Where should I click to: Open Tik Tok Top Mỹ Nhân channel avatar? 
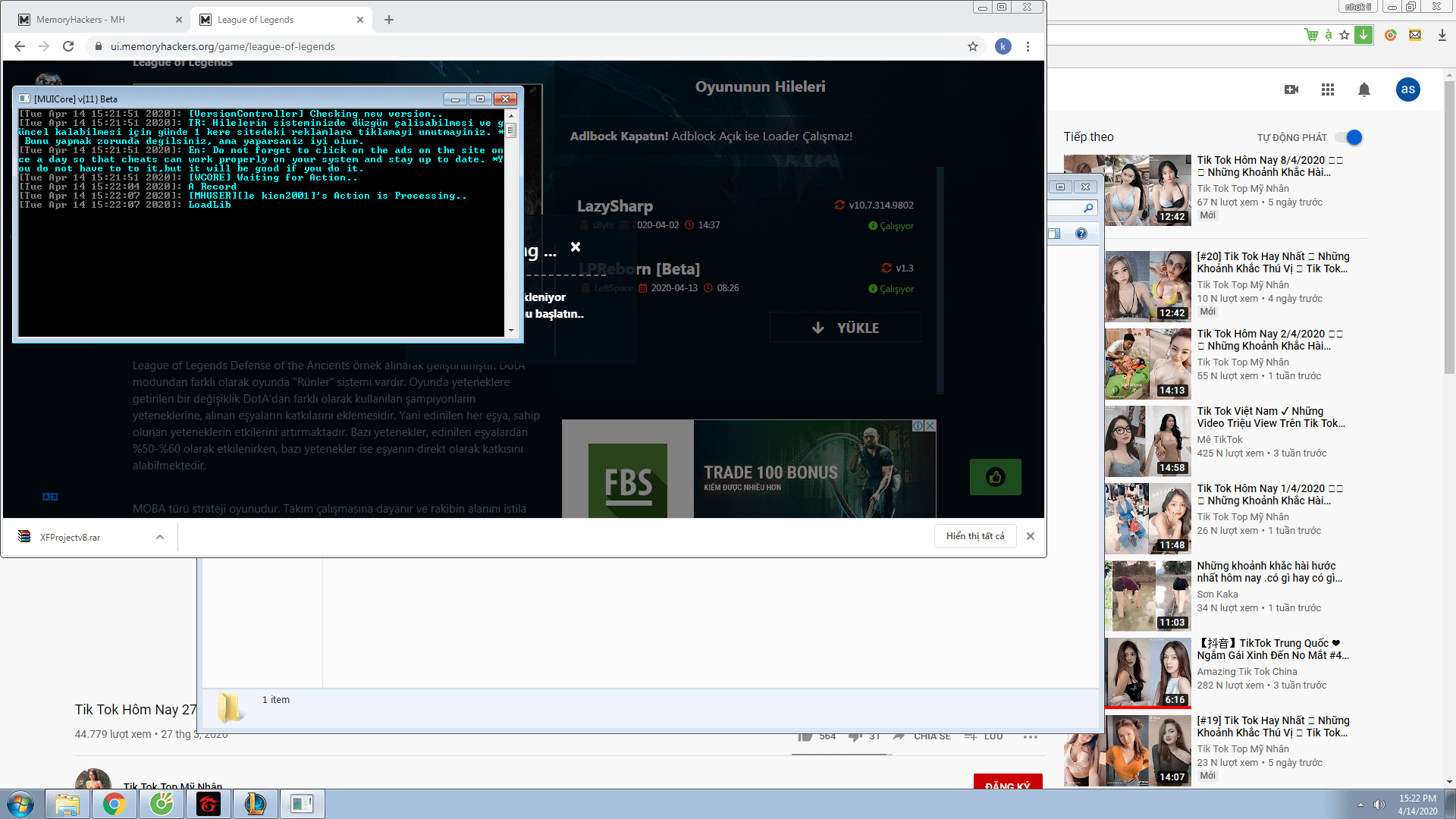tap(93, 779)
